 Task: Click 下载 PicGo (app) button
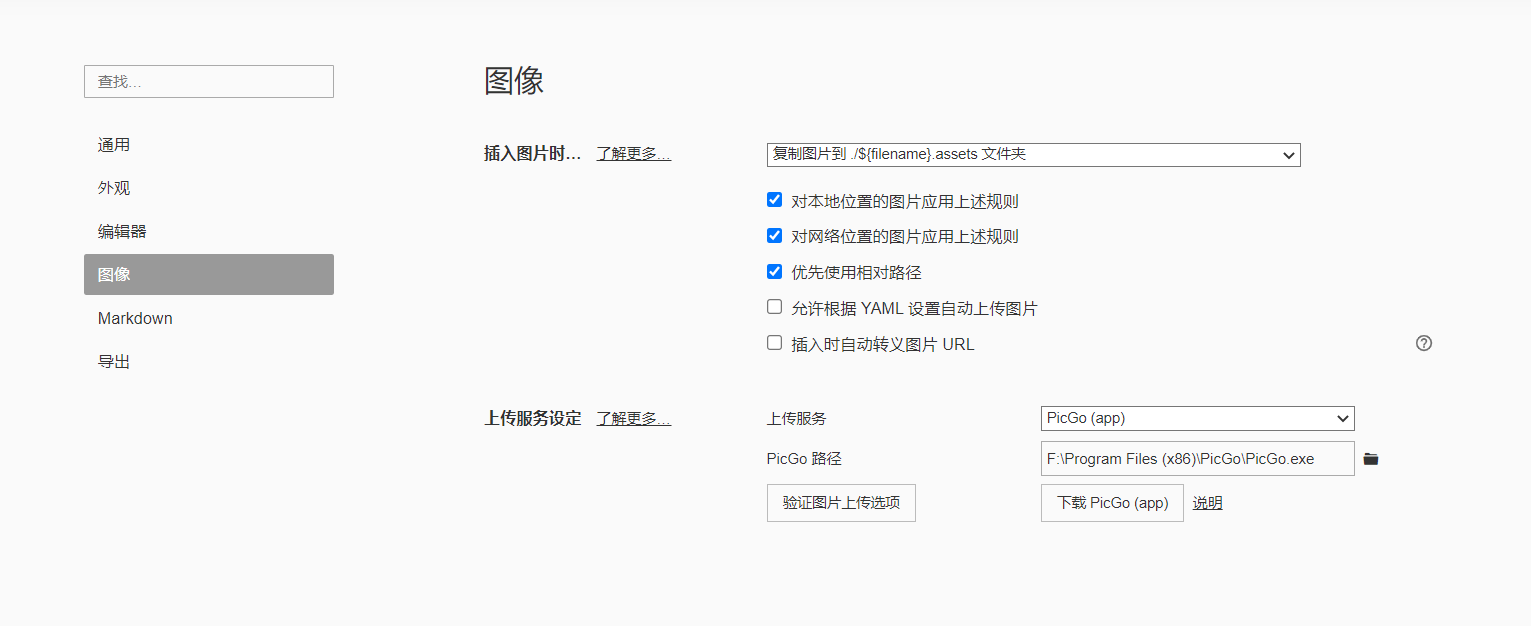[1112, 503]
